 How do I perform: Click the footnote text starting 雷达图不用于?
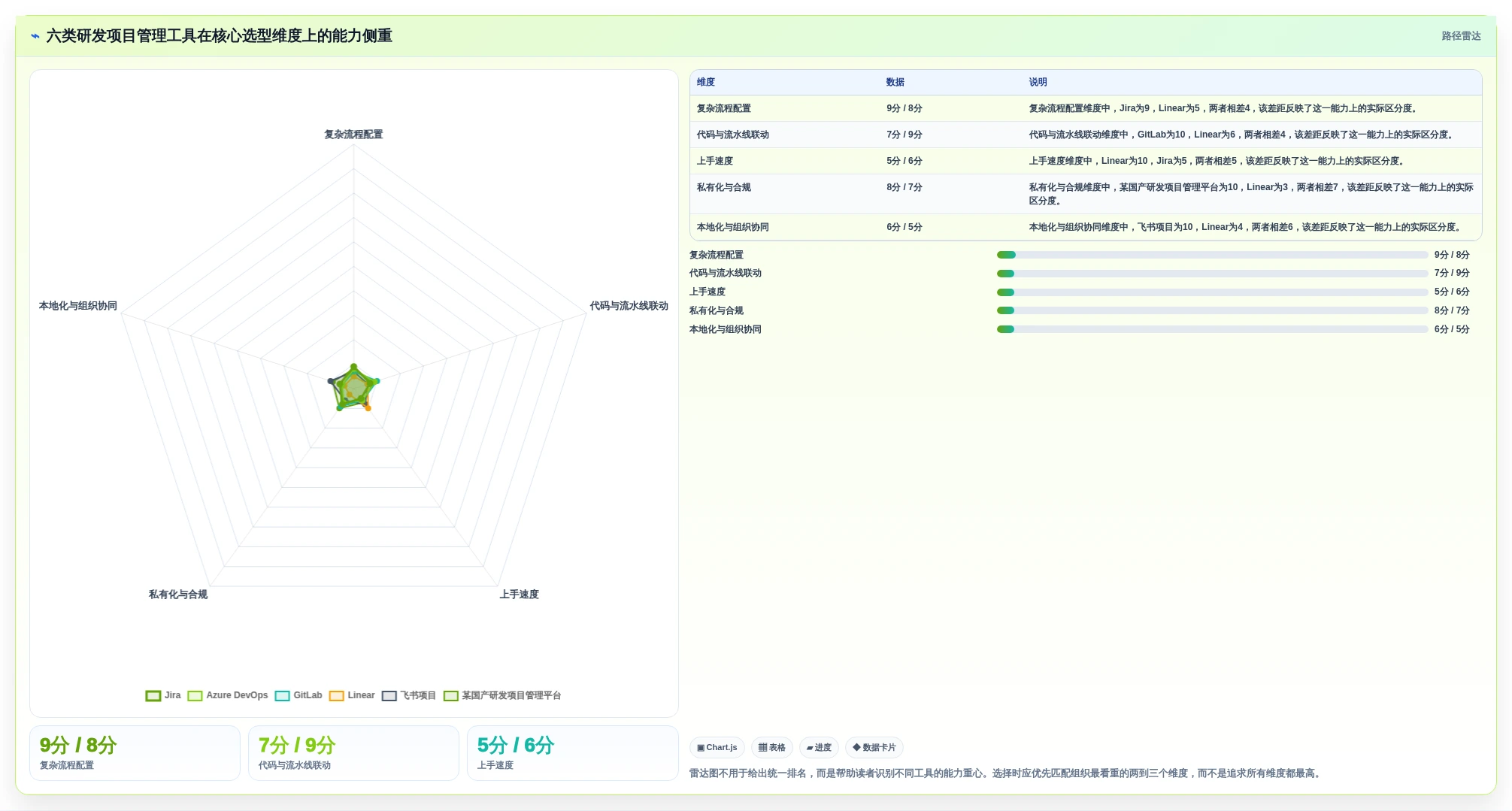click(1006, 773)
